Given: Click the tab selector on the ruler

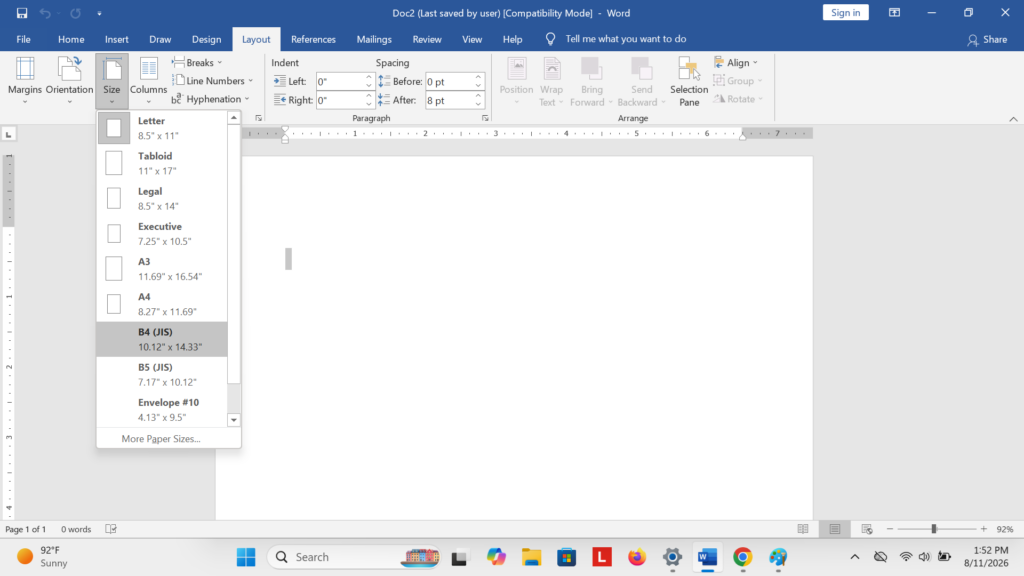Looking at the screenshot, I should tap(8, 135).
